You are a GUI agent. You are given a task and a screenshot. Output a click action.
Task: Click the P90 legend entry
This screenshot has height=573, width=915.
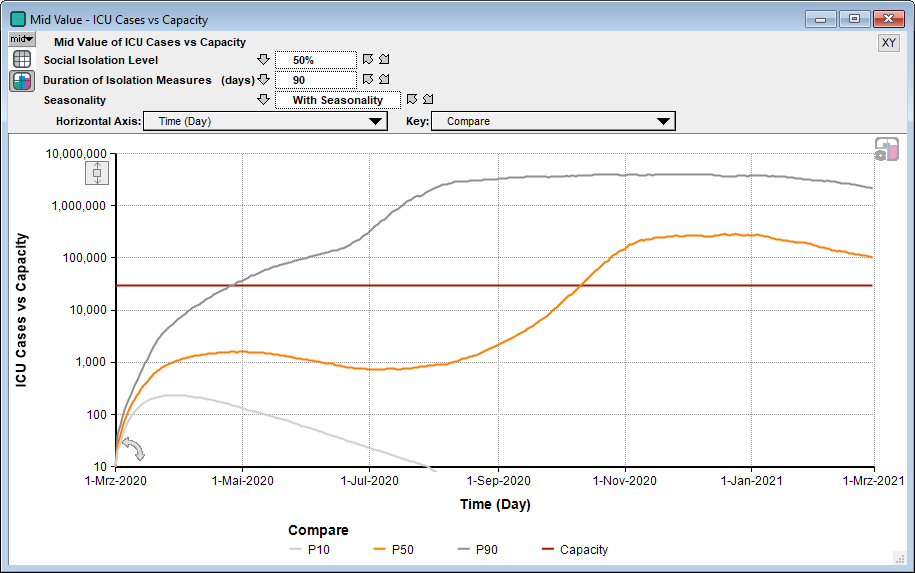click(478, 550)
